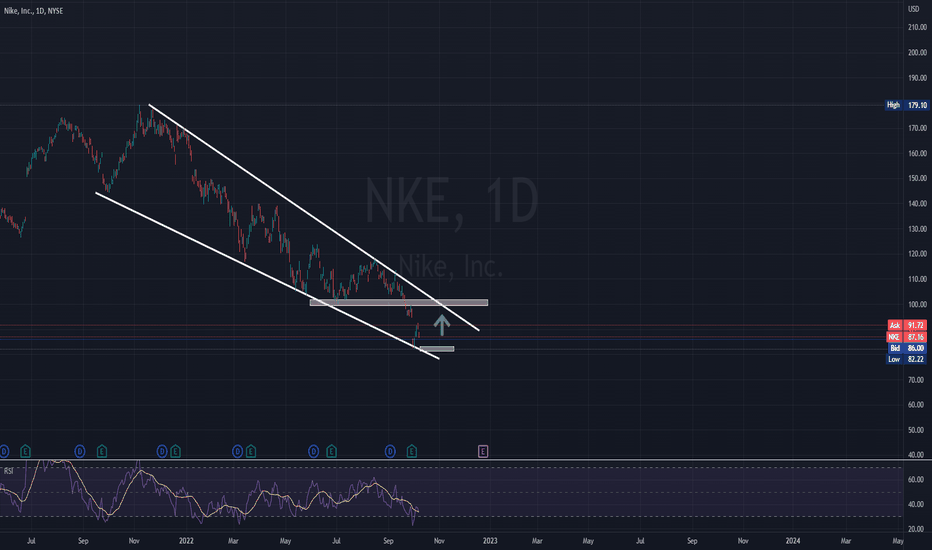Click the 210.00 price axis label
This screenshot has width=932, height=550.
917,27
